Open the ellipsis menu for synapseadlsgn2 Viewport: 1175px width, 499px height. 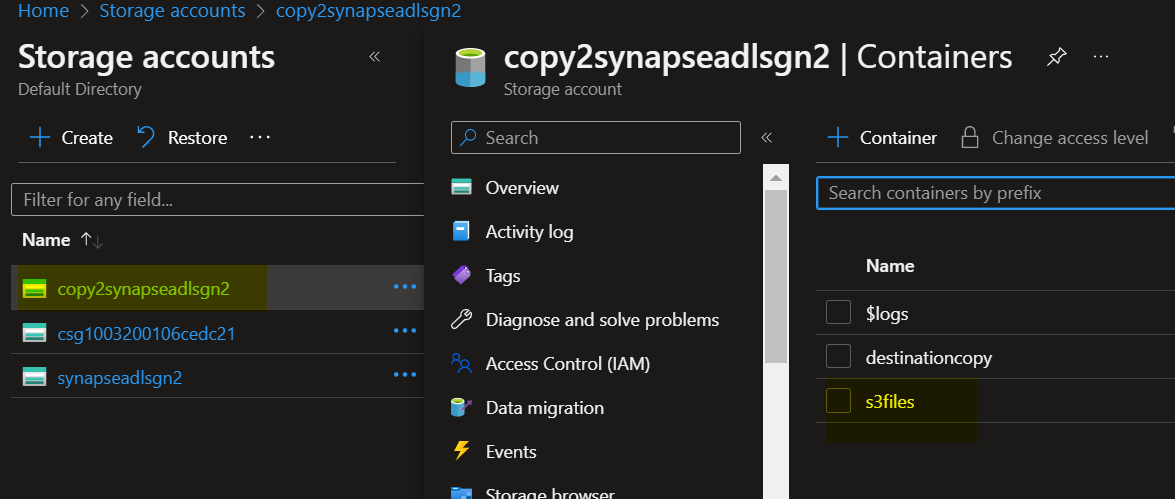click(x=405, y=375)
